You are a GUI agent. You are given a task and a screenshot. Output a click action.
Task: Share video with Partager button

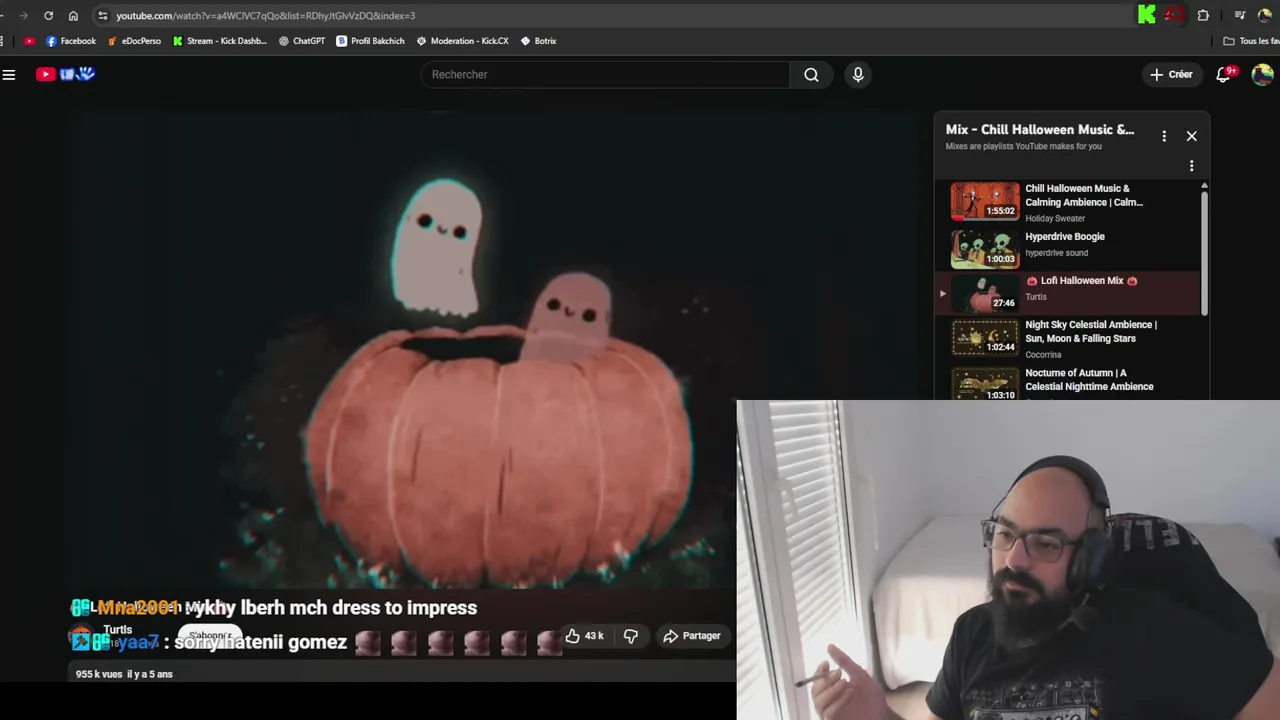(691, 636)
